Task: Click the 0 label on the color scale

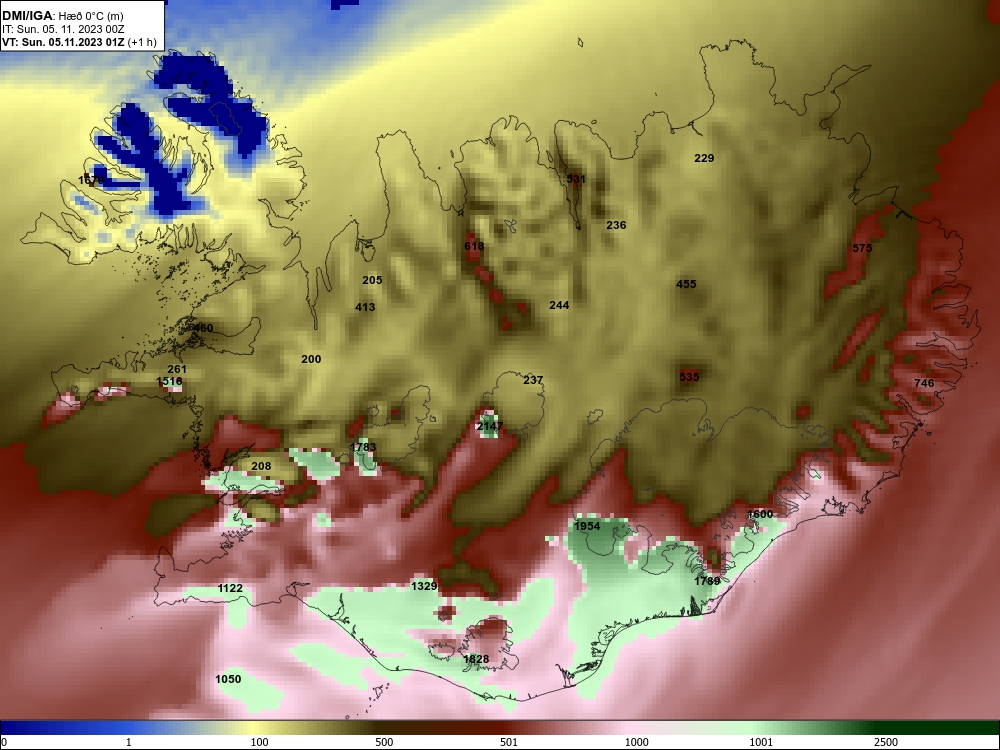Action: point(3,742)
